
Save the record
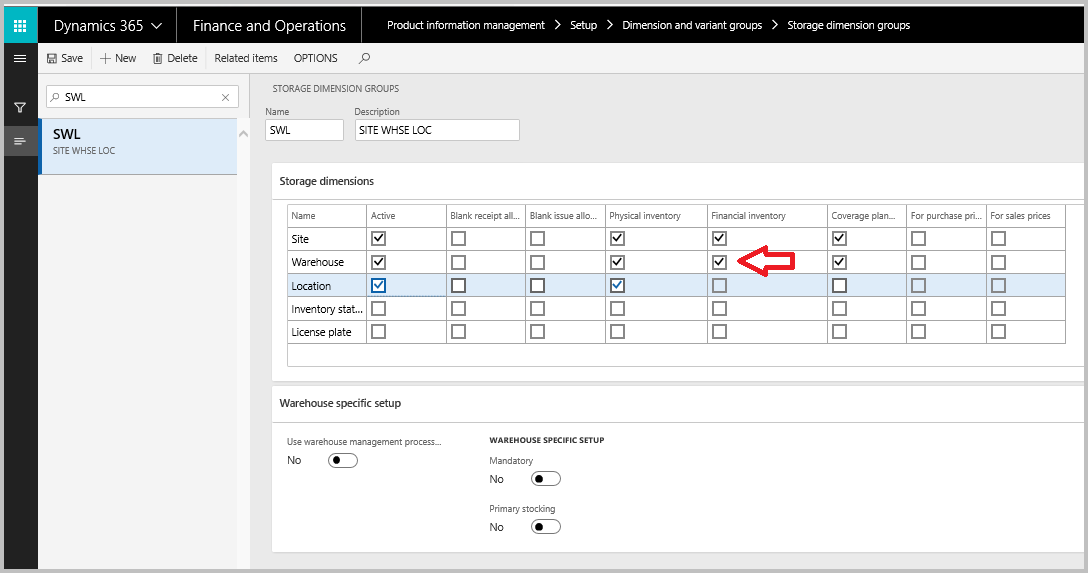click(65, 58)
